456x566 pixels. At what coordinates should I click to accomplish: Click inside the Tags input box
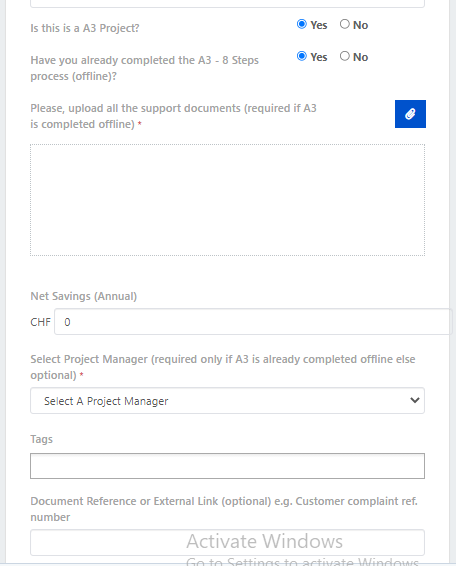click(x=227, y=466)
